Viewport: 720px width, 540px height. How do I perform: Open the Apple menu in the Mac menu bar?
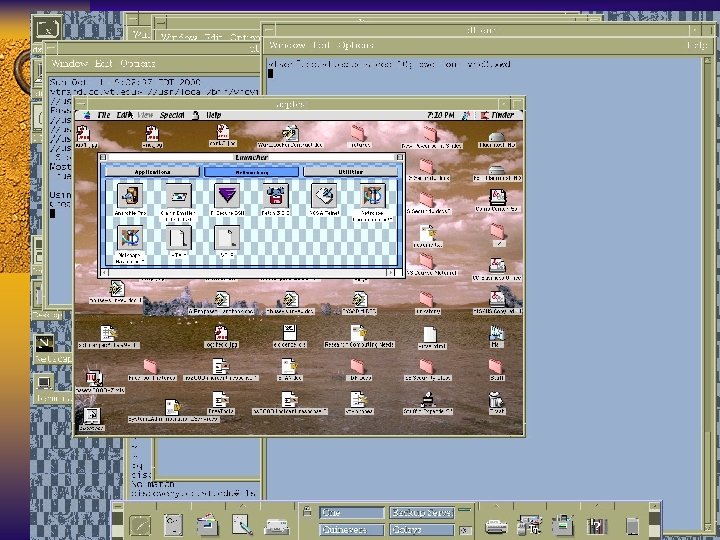click(x=86, y=115)
